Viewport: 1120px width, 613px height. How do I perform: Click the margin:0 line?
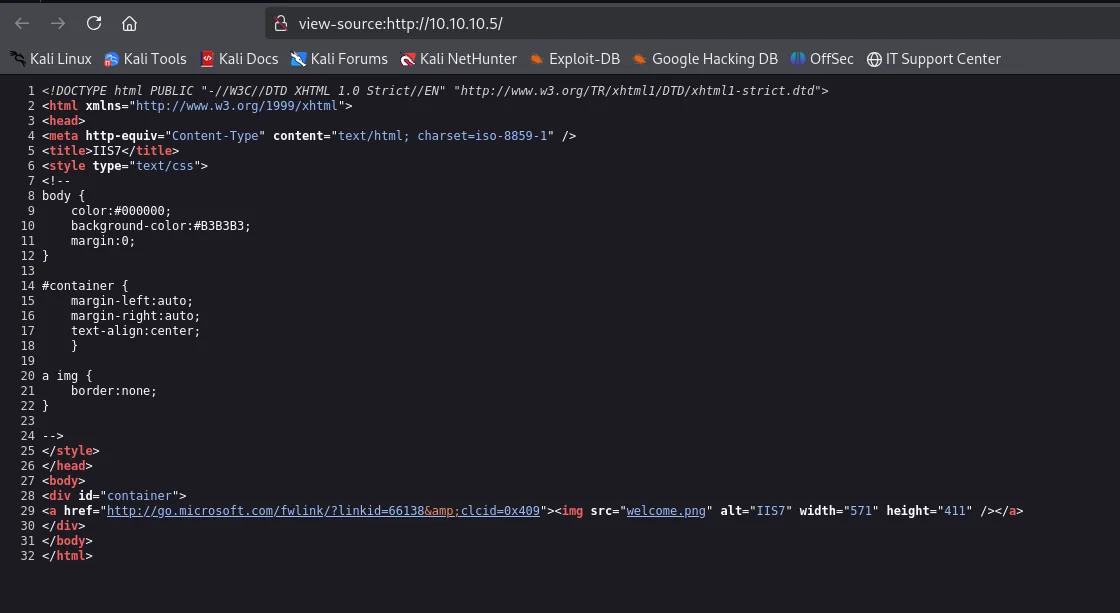103,241
